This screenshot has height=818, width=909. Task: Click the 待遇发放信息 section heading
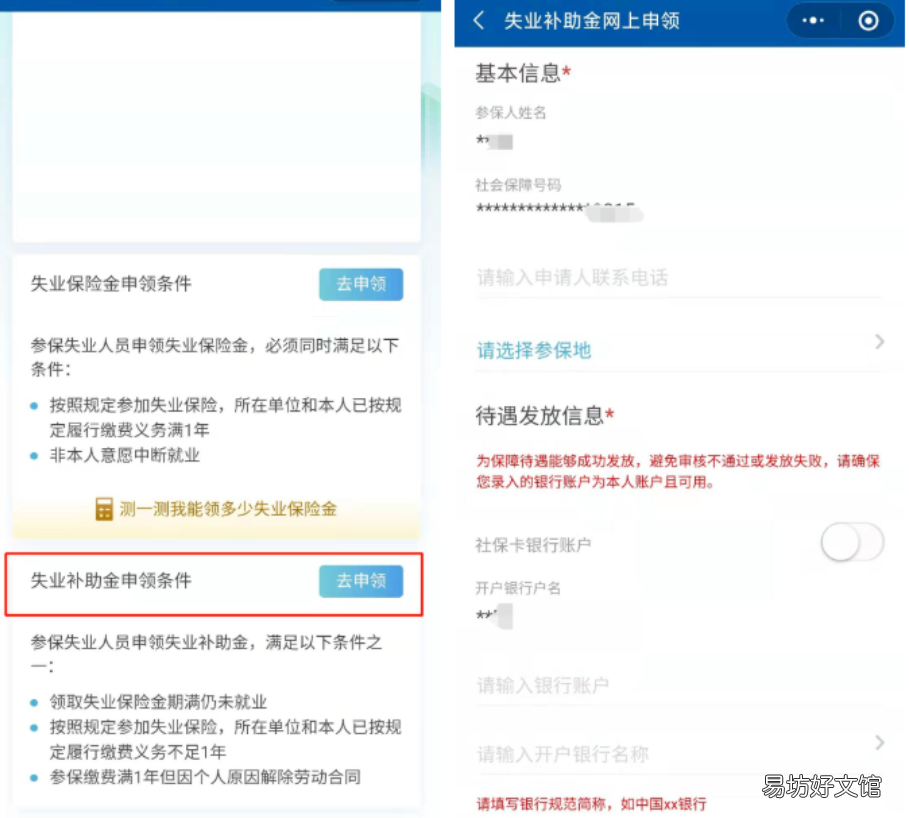pos(544,416)
